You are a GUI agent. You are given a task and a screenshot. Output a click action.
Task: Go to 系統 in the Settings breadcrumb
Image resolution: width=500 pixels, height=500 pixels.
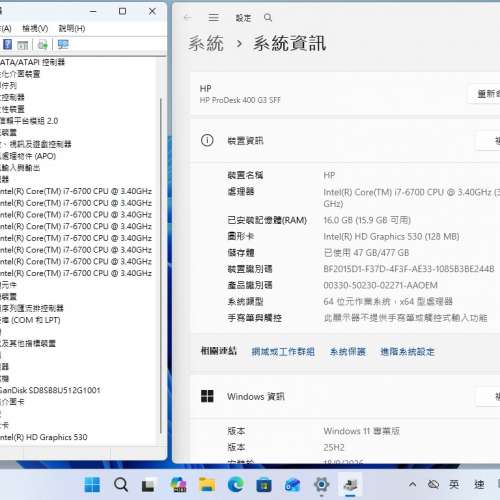[206, 43]
